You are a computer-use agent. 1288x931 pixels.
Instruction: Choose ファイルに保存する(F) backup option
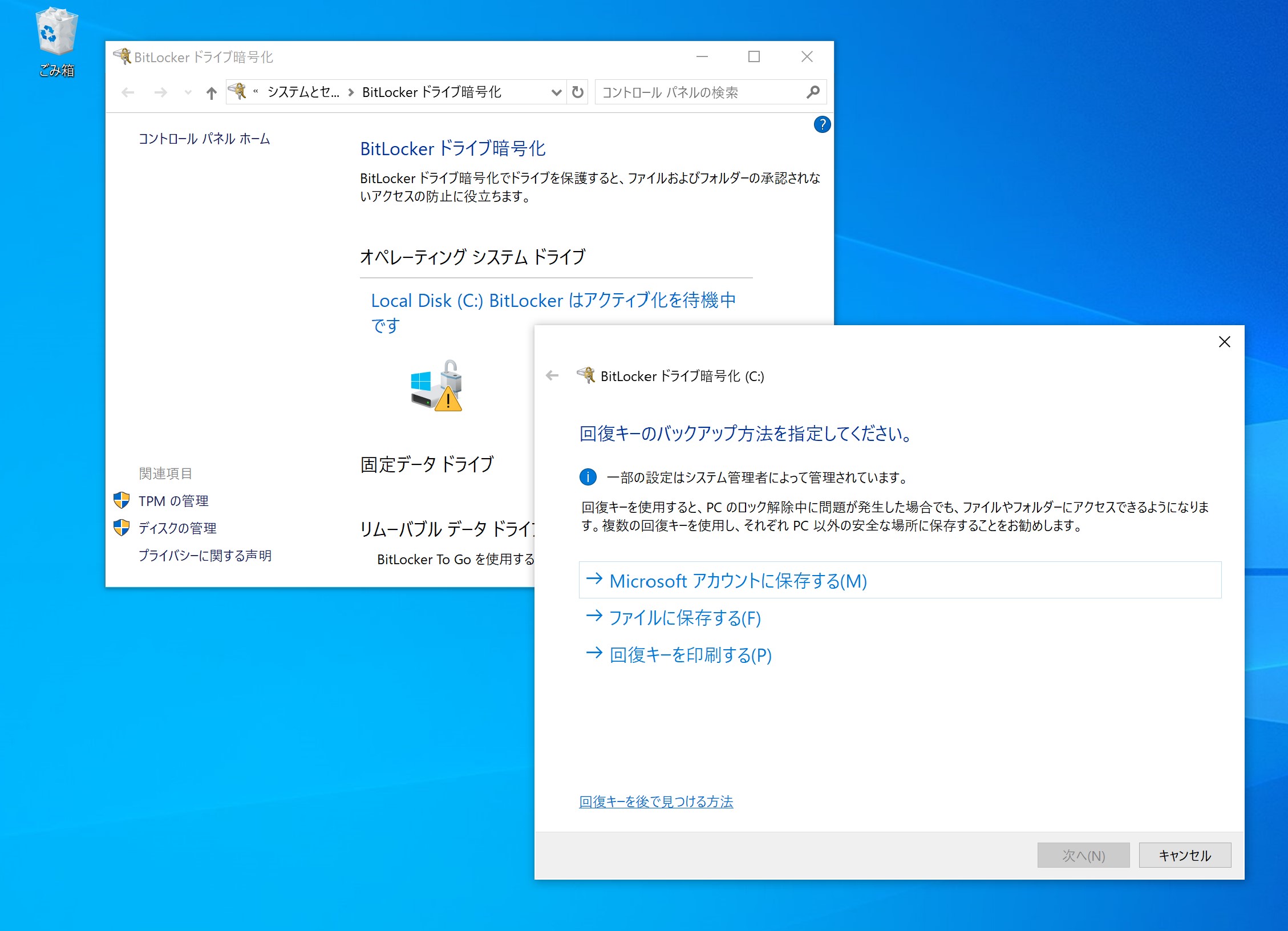(x=684, y=618)
